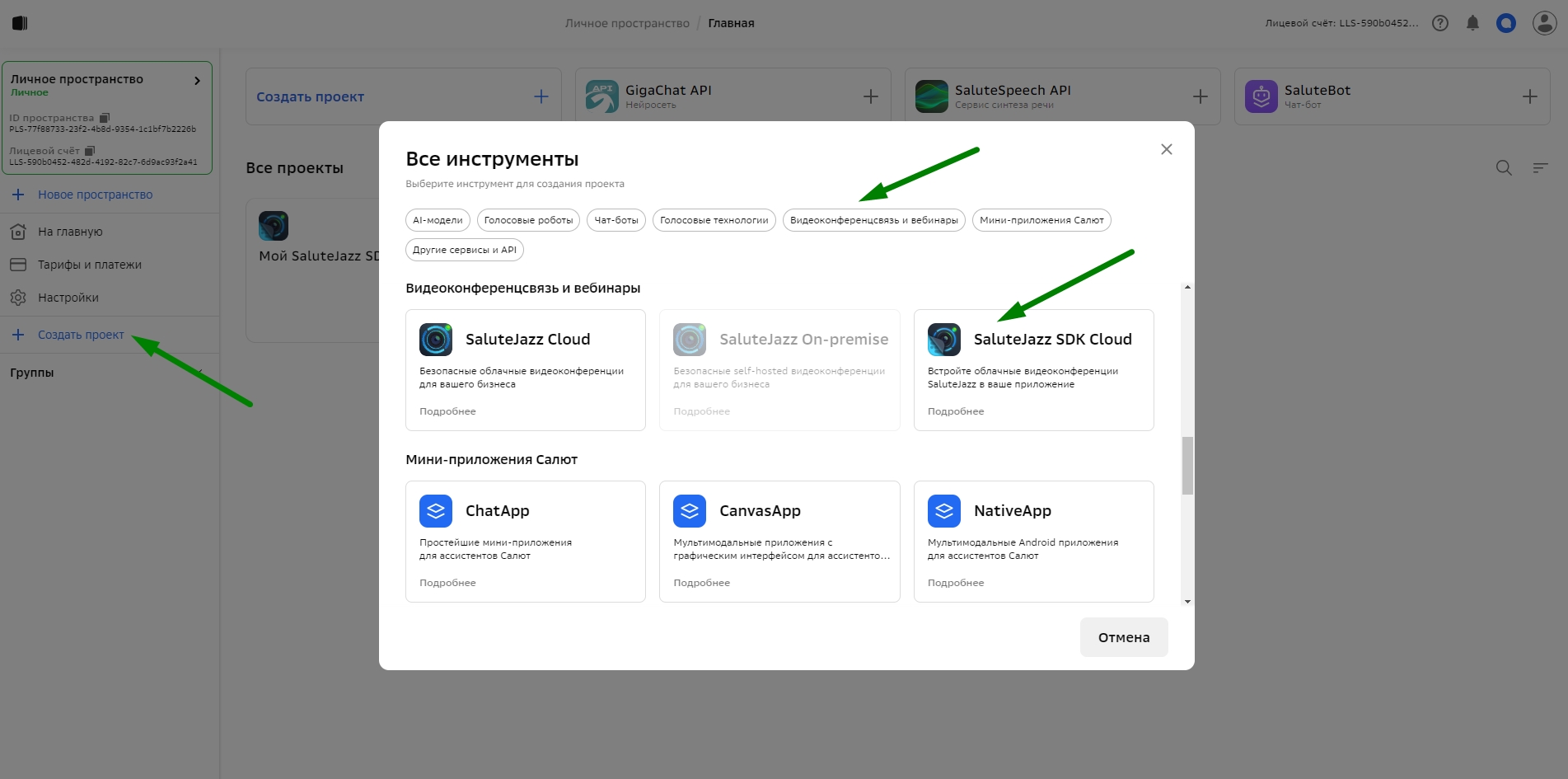This screenshot has width=1568, height=779.
Task: Click the blue assistant circle icon
Action: 1506,23
